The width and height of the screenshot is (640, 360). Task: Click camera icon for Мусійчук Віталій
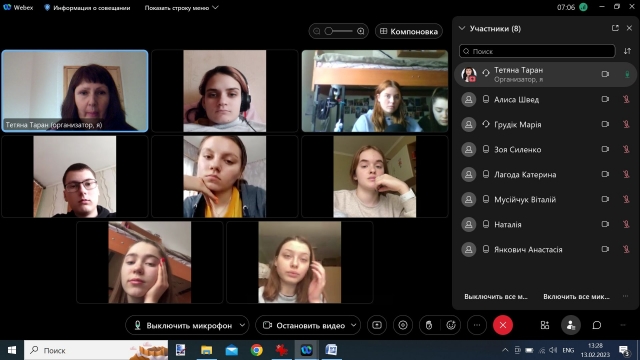pyautogui.click(x=605, y=199)
